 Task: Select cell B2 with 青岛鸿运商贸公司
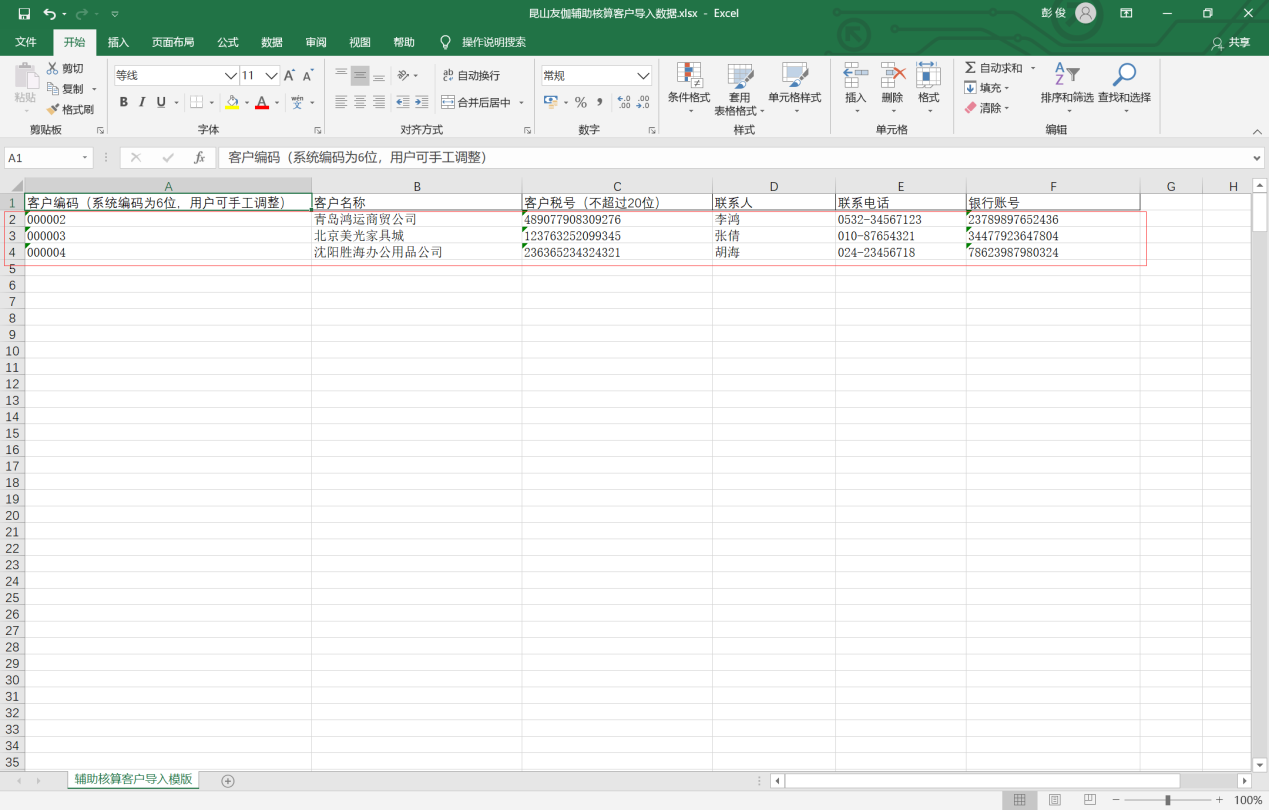(415, 219)
